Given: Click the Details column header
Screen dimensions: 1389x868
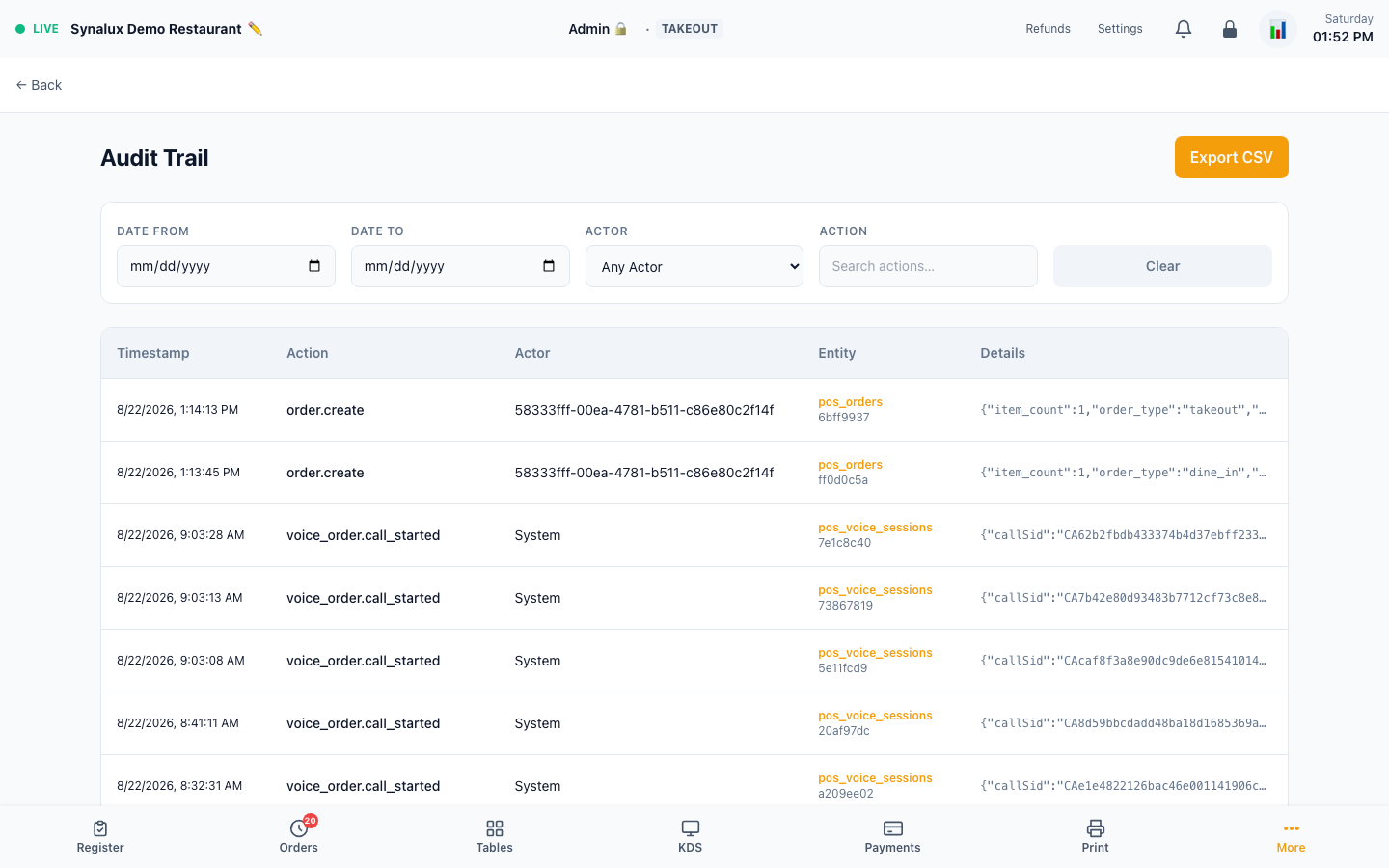Looking at the screenshot, I should 1003,353.
